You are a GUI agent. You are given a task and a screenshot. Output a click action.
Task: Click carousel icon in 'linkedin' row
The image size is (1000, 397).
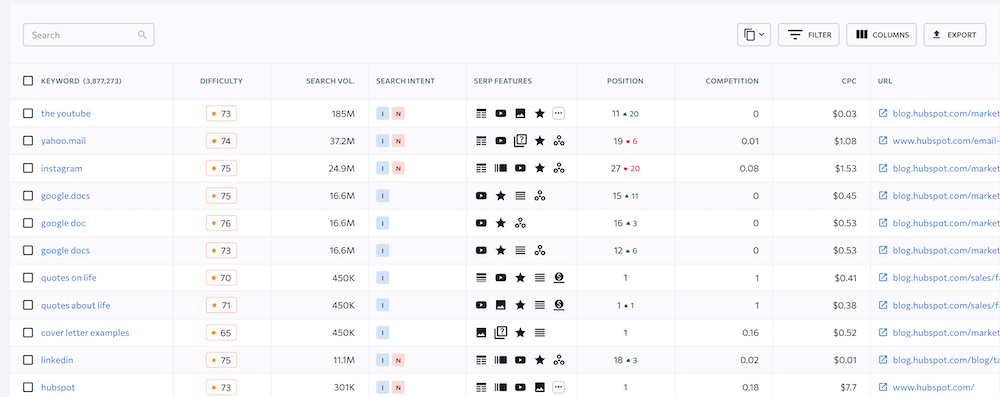(501, 360)
